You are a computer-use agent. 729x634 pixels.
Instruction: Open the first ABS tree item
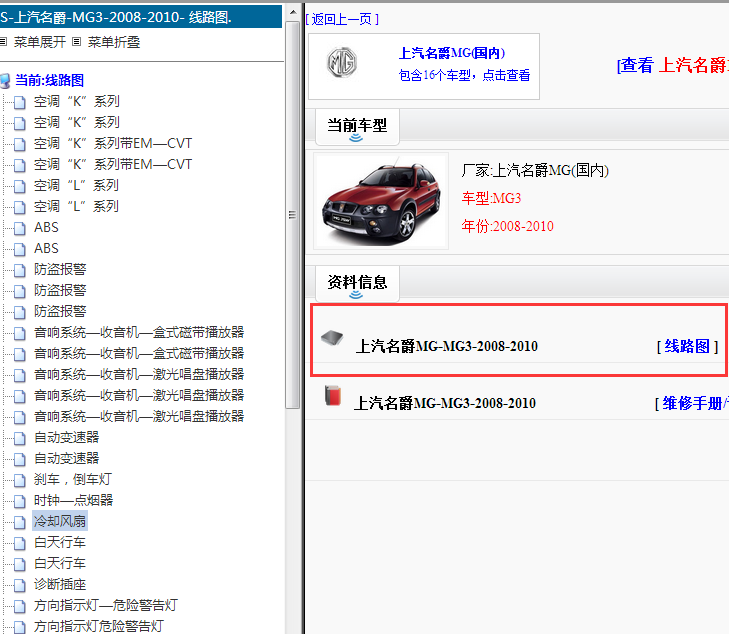click(x=46, y=228)
